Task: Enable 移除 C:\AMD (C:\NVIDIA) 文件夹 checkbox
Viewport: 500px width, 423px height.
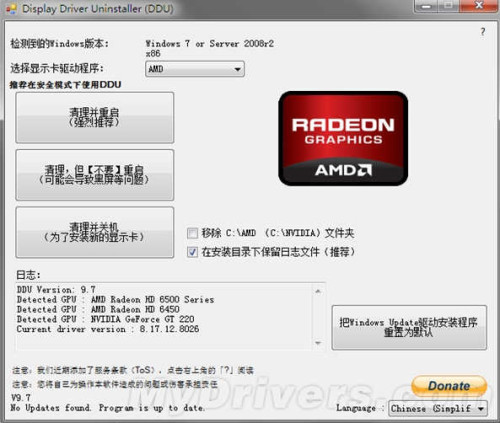Action: 192,233
